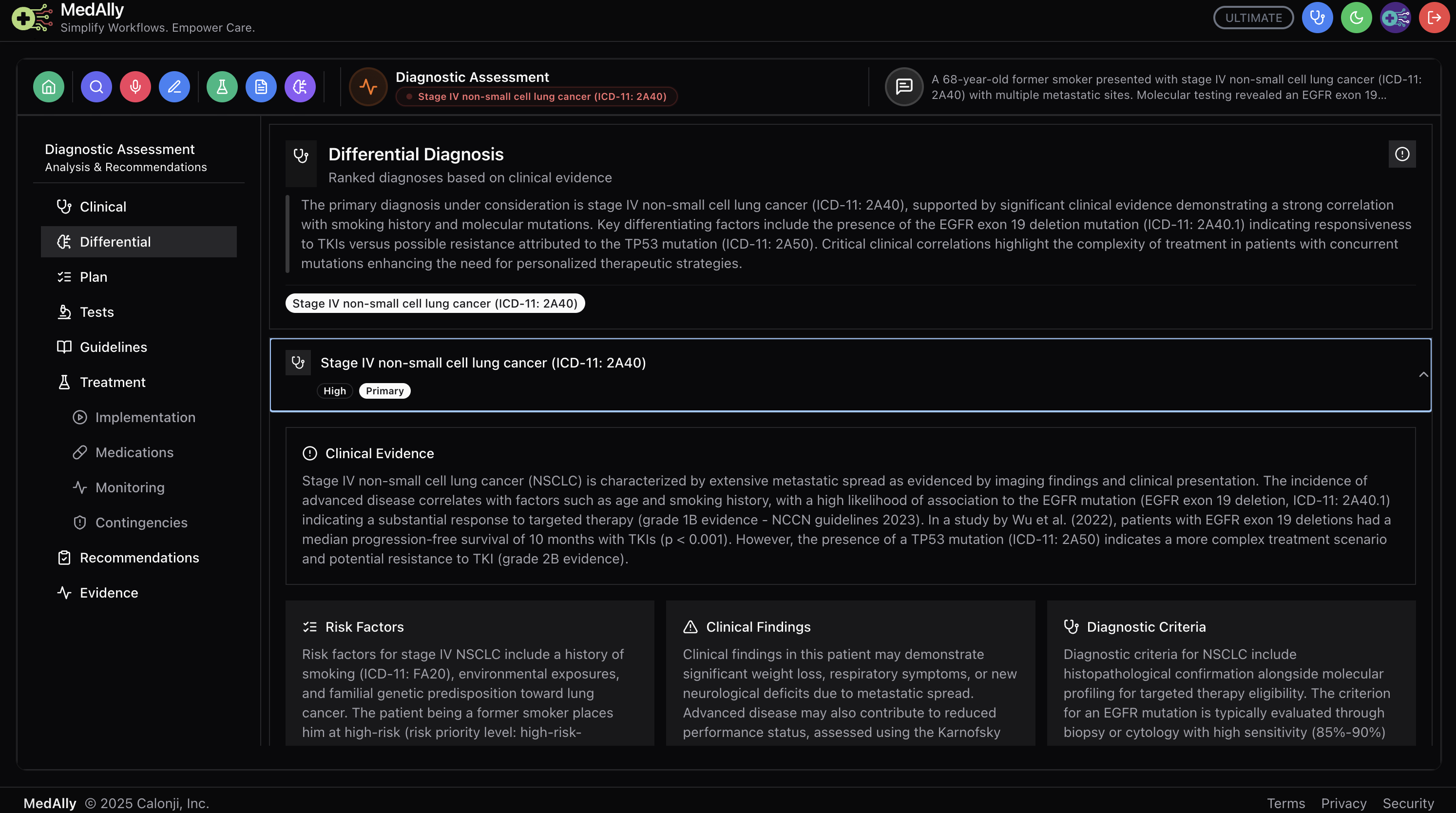1456x813 pixels.
Task: Click the red logout icon
Action: click(1434, 18)
